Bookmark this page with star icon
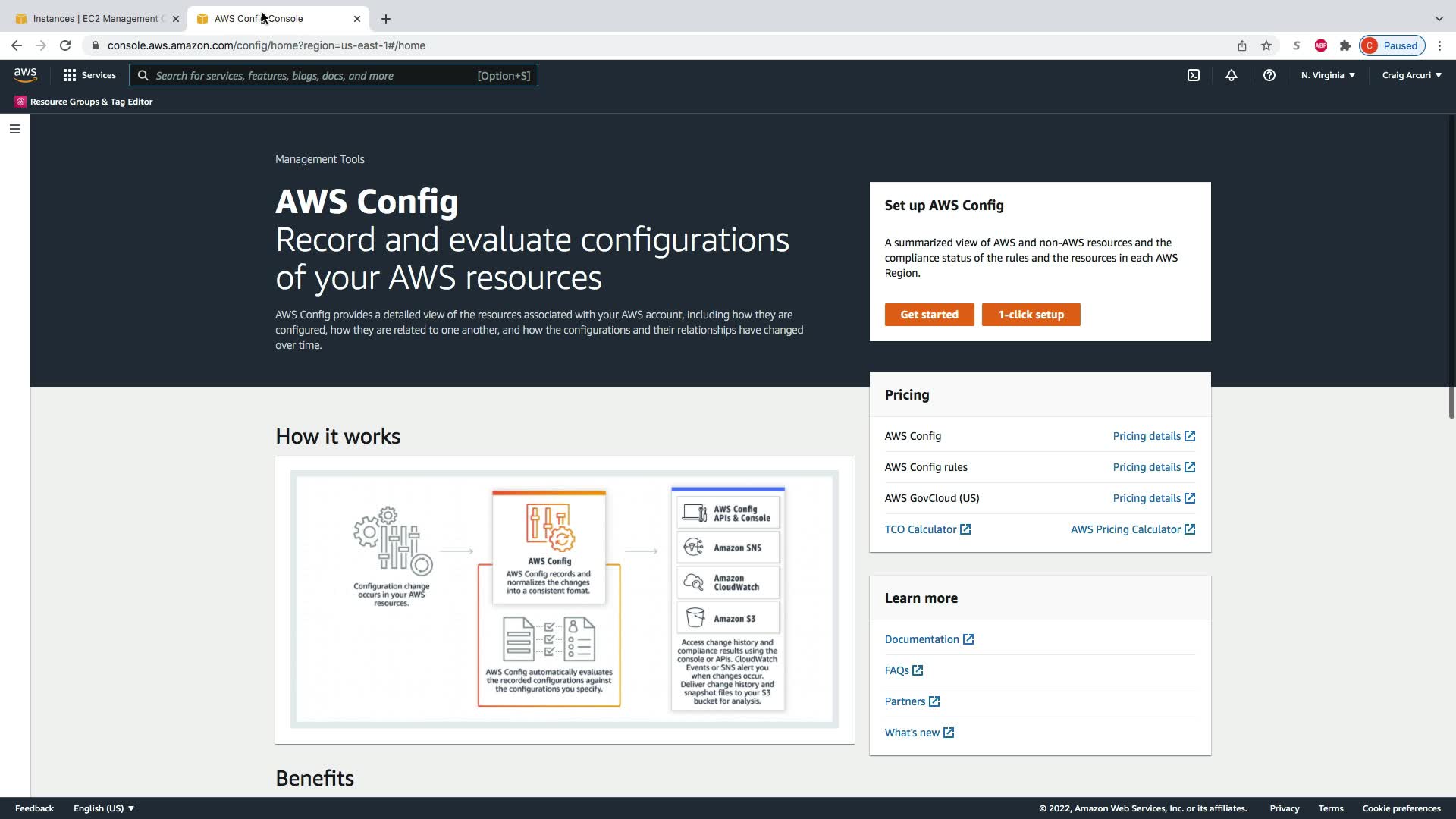Viewport: 1456px width, 819px height. [1266, 45]
